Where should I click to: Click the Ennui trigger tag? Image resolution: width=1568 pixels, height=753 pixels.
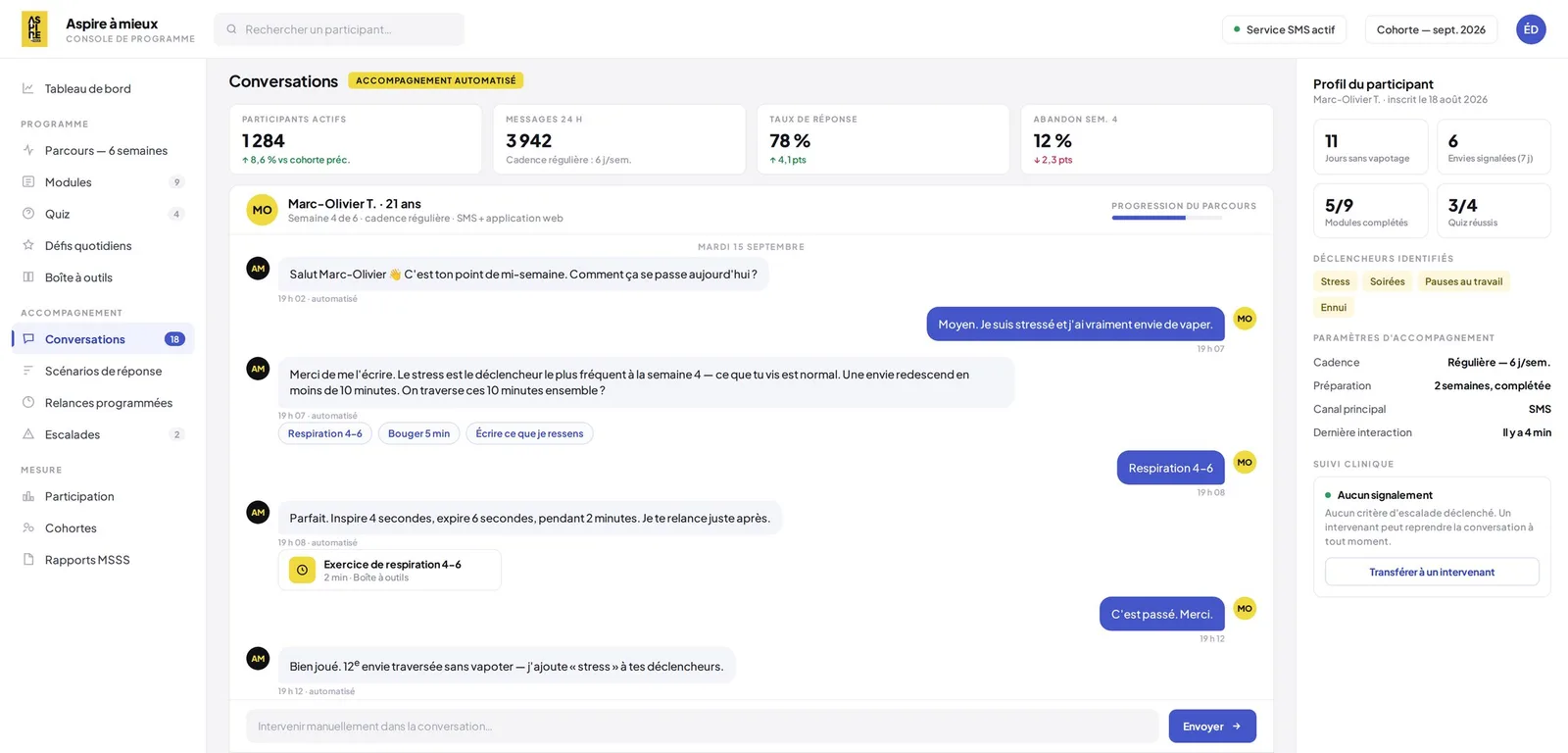pyautogui.click(x=1333, y=307)
